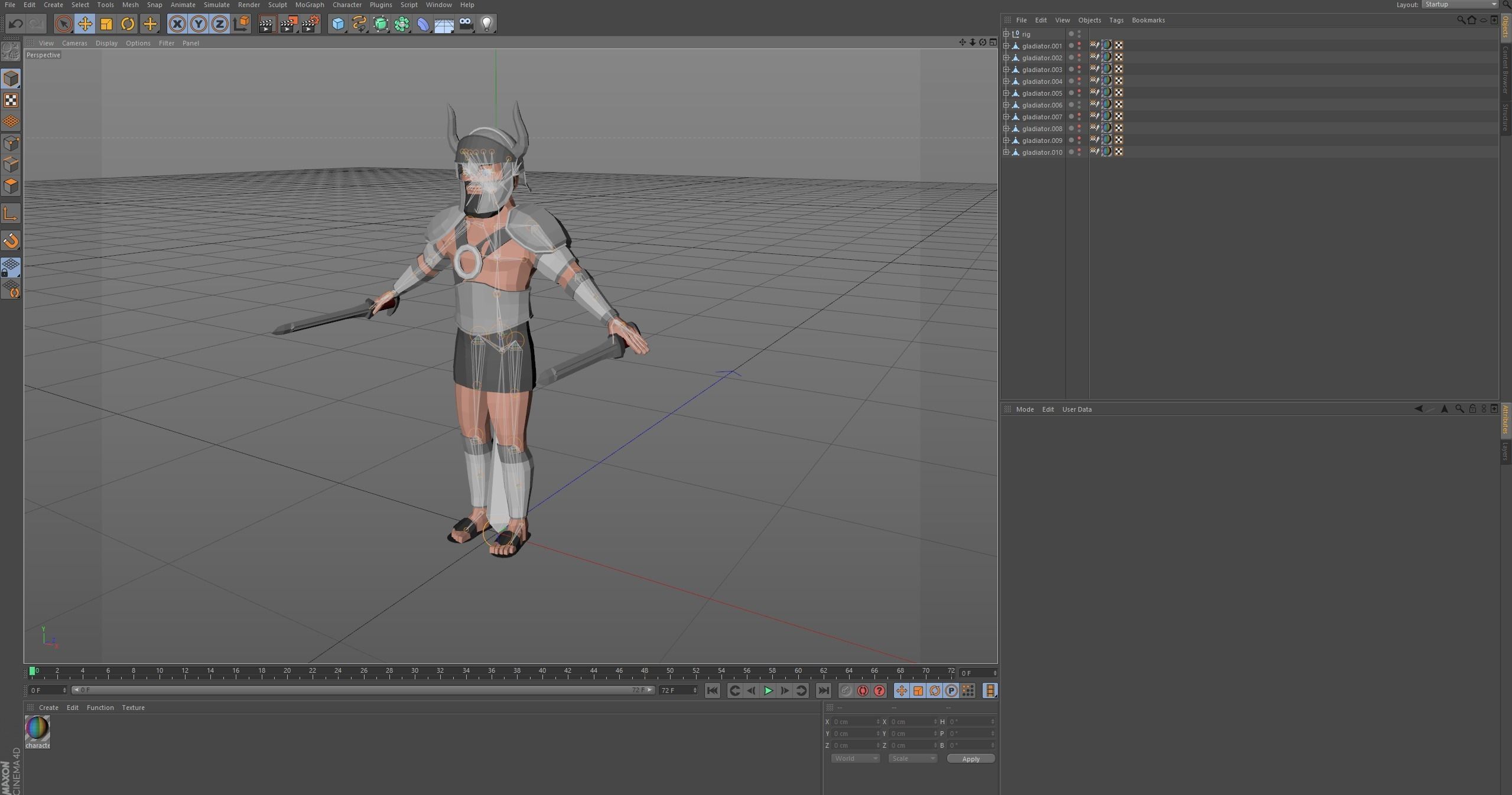This screenshot has height=795, width=1512.
Task: Play the animation forward
Action: 768,690
